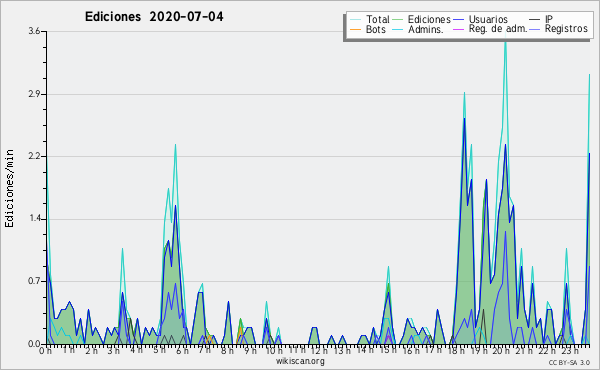This screenshot has width=600, height=370.
Task: Click the '0 h' x-axis label
Action: pos(46,350)
